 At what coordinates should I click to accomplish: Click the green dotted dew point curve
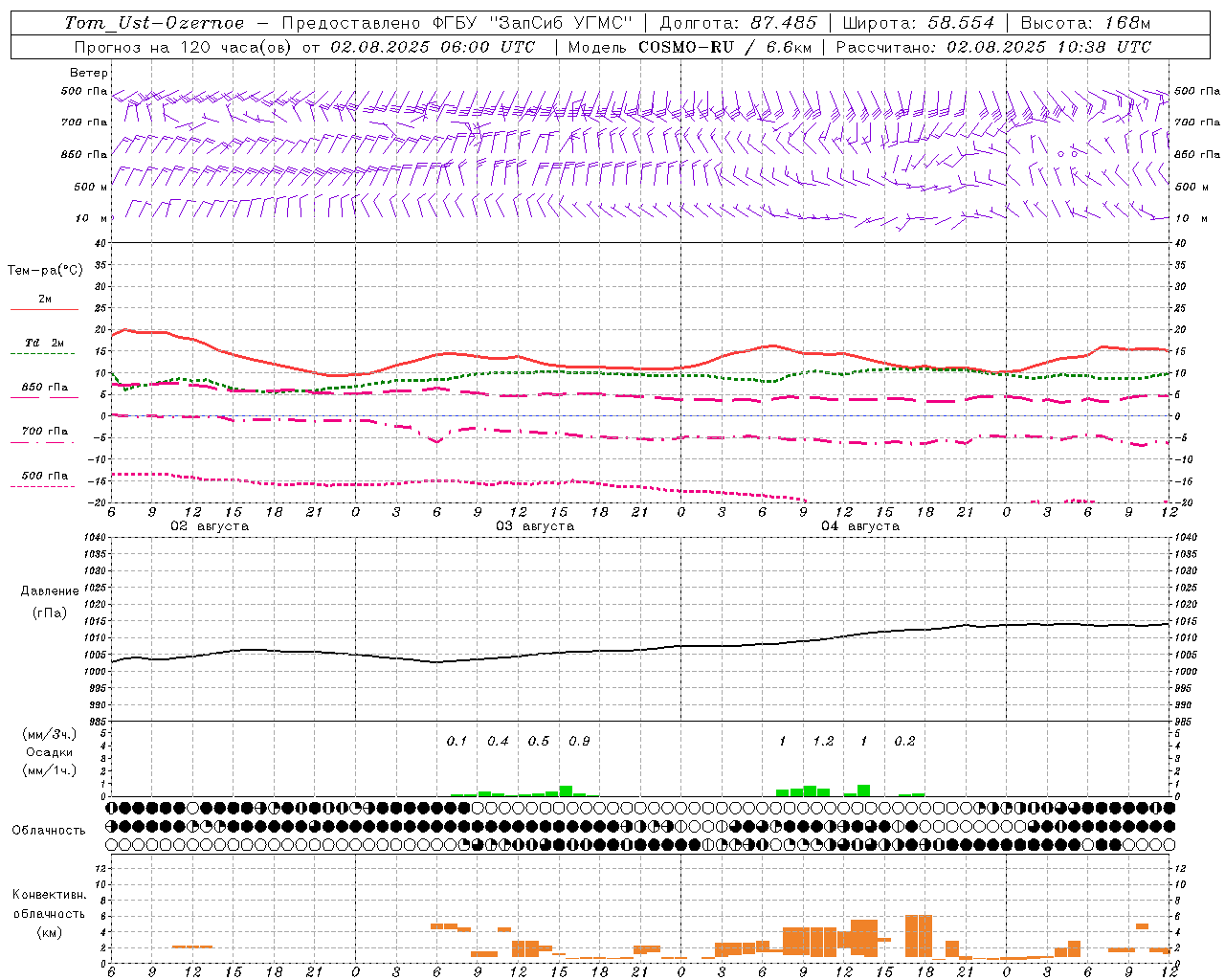point(640,374)
